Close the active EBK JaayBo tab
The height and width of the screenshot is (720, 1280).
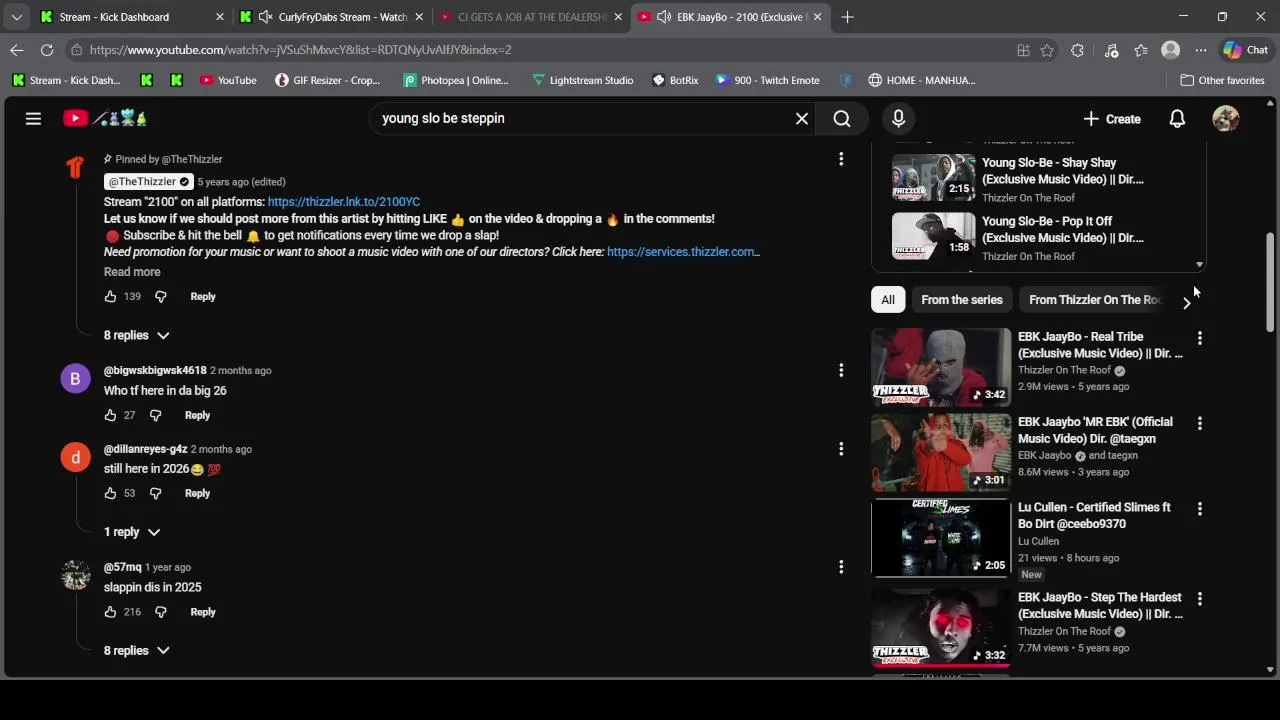tap(818, 17)
